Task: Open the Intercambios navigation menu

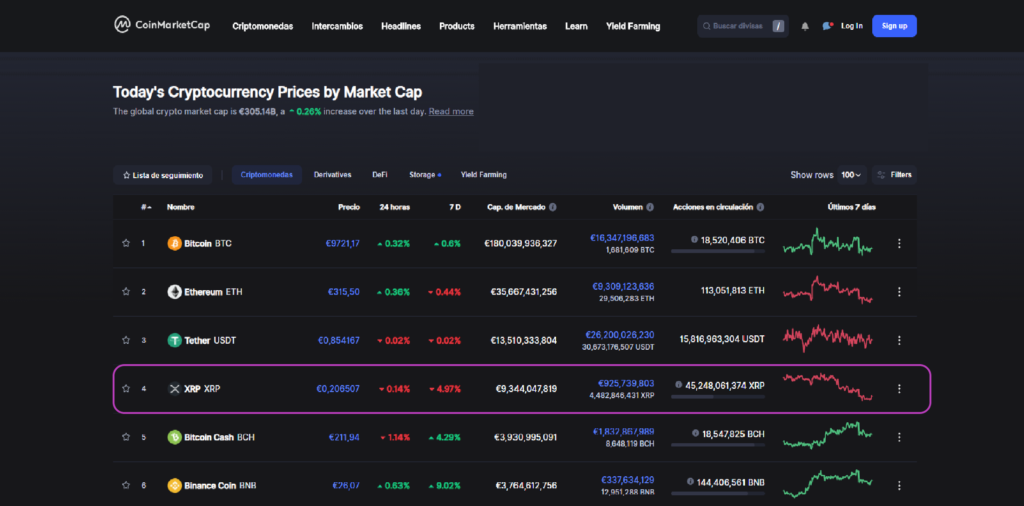Action: pos(337,26)
